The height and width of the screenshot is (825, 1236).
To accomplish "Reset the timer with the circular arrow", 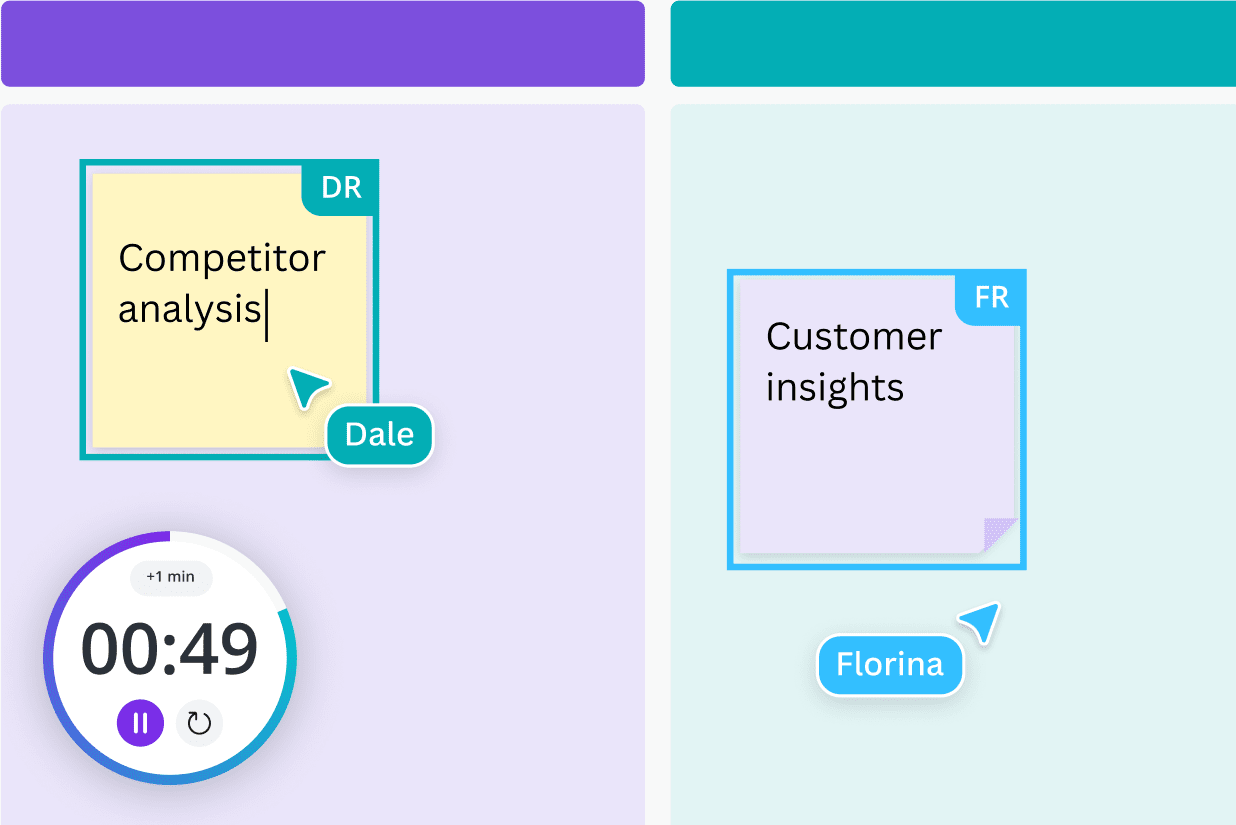I will (x=199, y=723).
